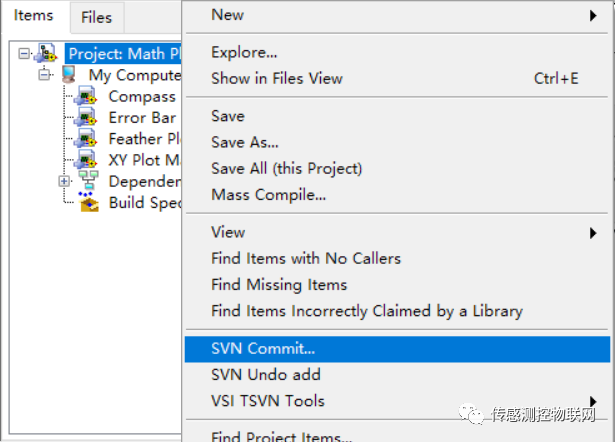The height and width of the screenshot is (442, 615).
Task: Click the Compass VI file icon
Action: click(86, 97)
